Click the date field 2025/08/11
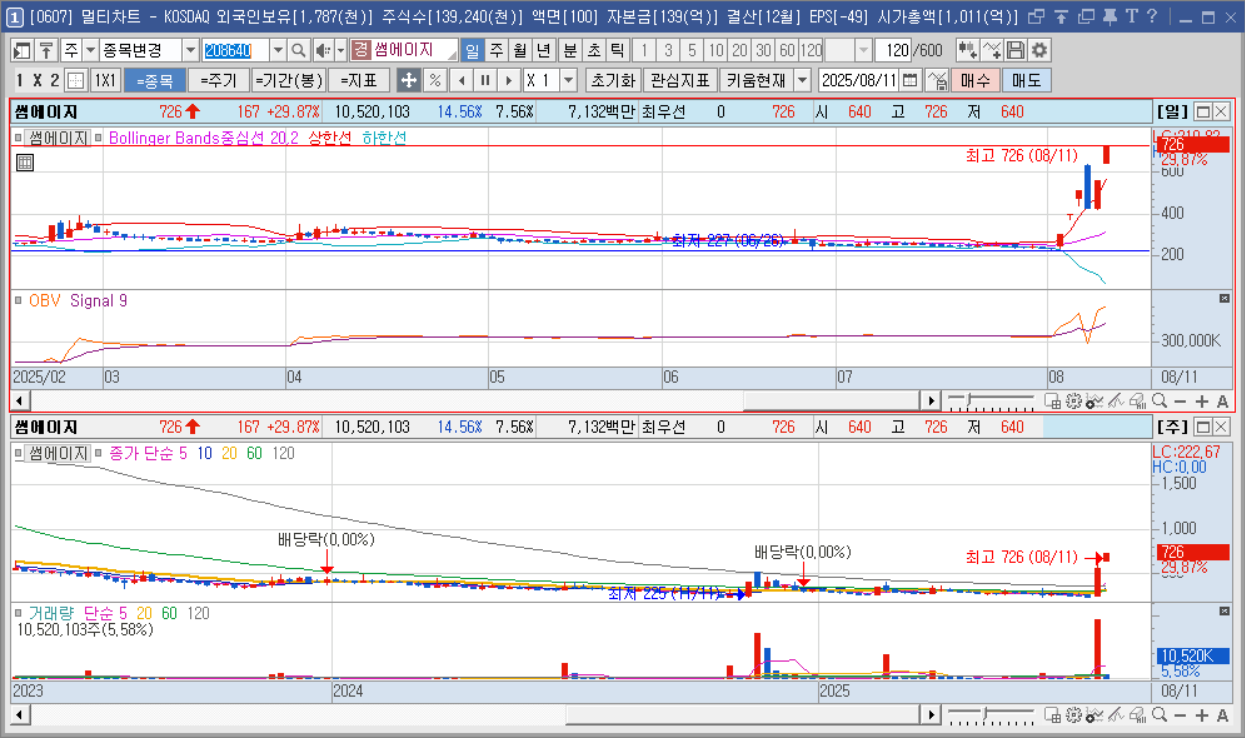The height and width of the screenshot is (738, 1245). tap(859, 80)
